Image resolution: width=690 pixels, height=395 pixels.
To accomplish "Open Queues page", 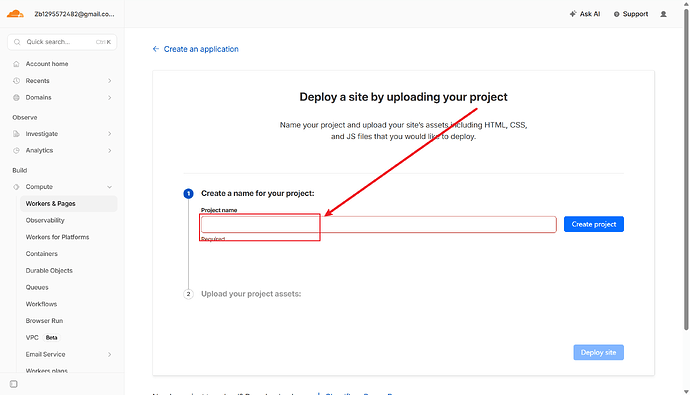I will pos(37,287).
